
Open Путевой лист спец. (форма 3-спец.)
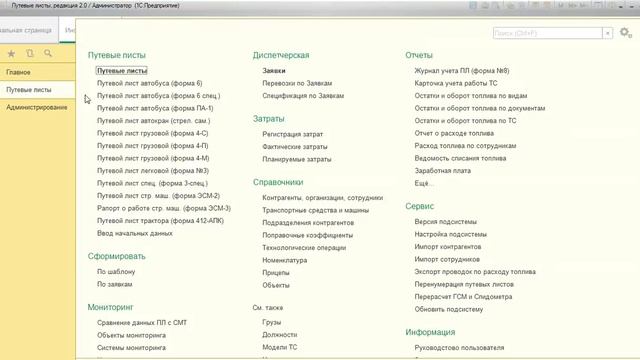152,183
